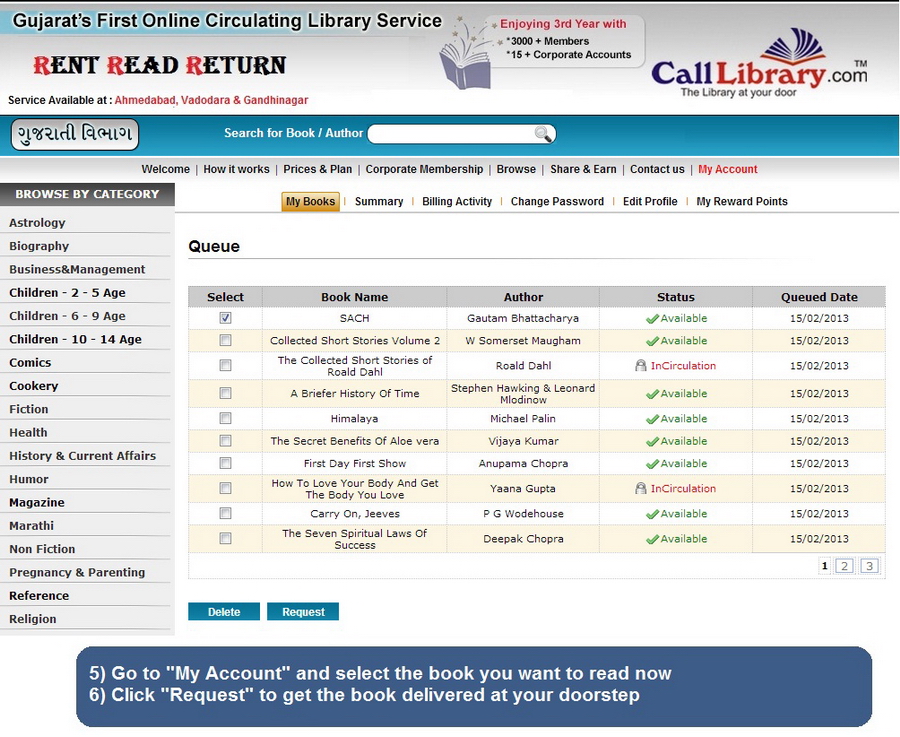900x737 pixels.
Task: Tick the Himalaya book checkbox
Action: 225,418
